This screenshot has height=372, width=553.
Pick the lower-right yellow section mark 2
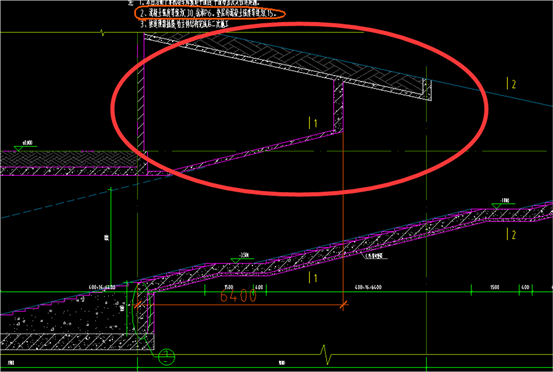coord(511,234)
